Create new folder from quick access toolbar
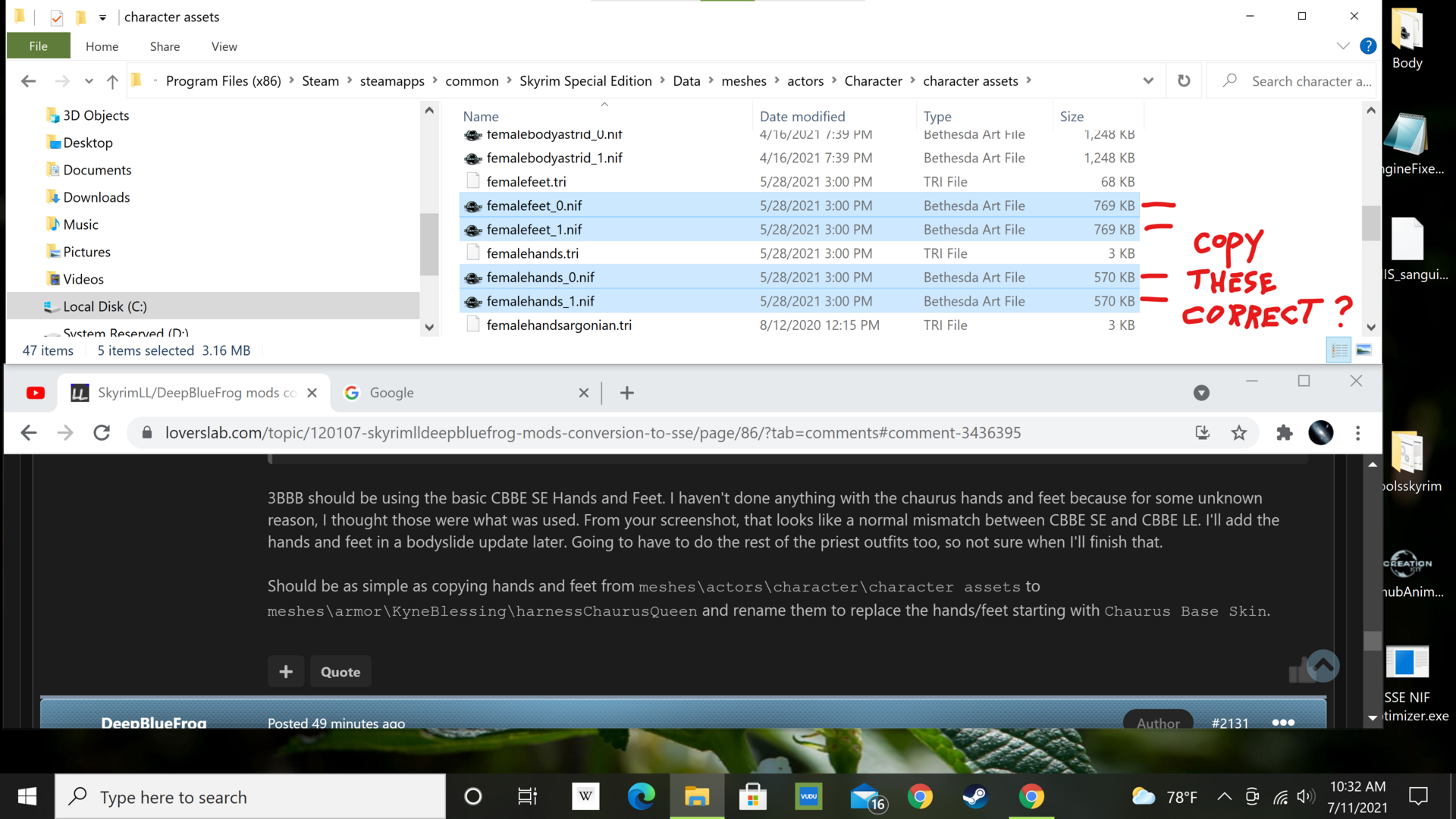This screenshot has width=1456, height=819. click(81, 17)
